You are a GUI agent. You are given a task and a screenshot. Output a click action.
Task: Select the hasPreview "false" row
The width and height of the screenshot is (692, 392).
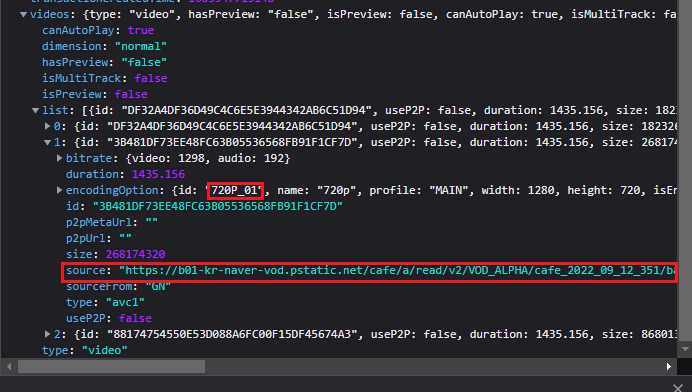coord(105,62)
